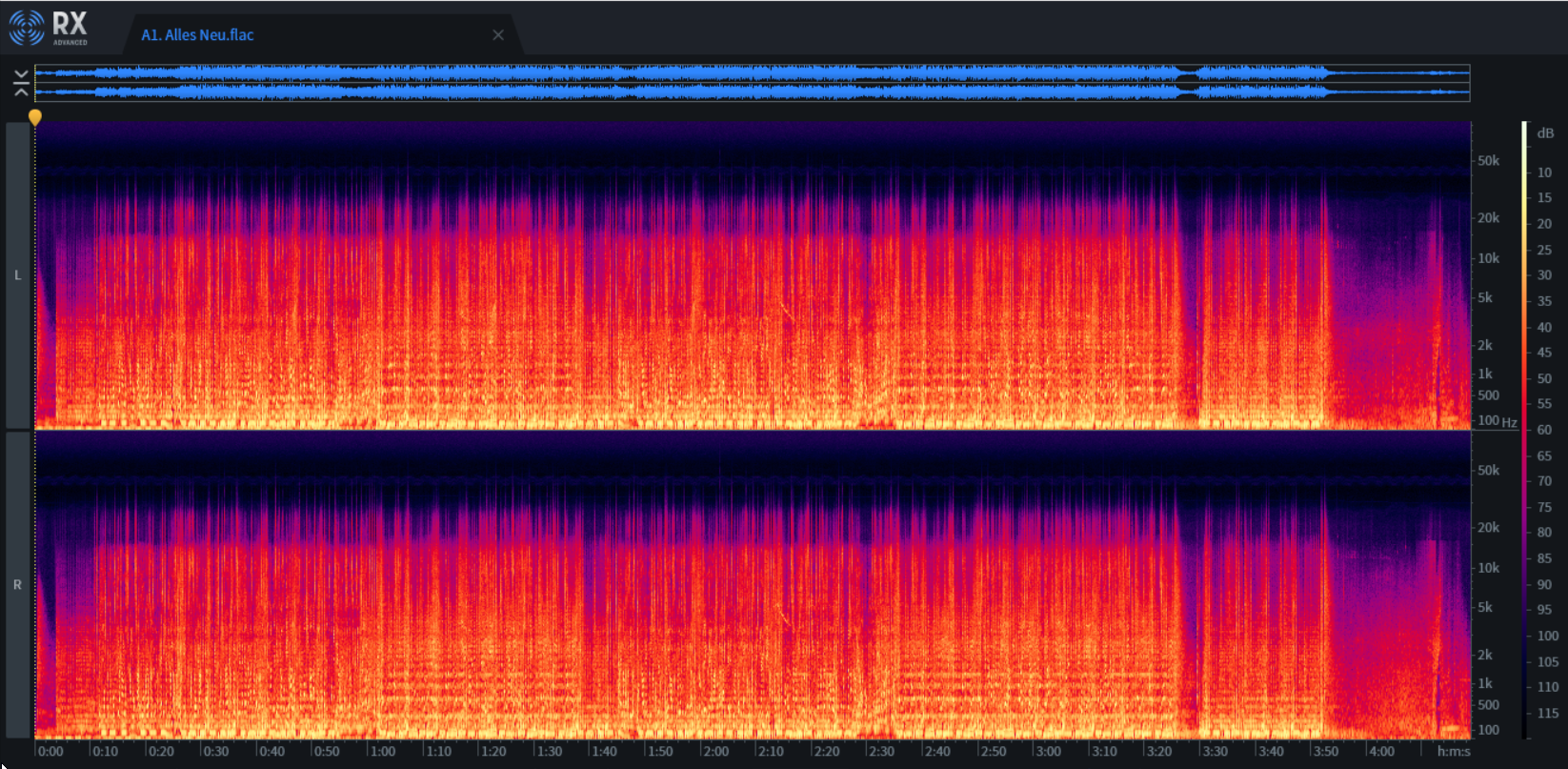Click the 2:00 mark on the time ruler

coord(714,751)
